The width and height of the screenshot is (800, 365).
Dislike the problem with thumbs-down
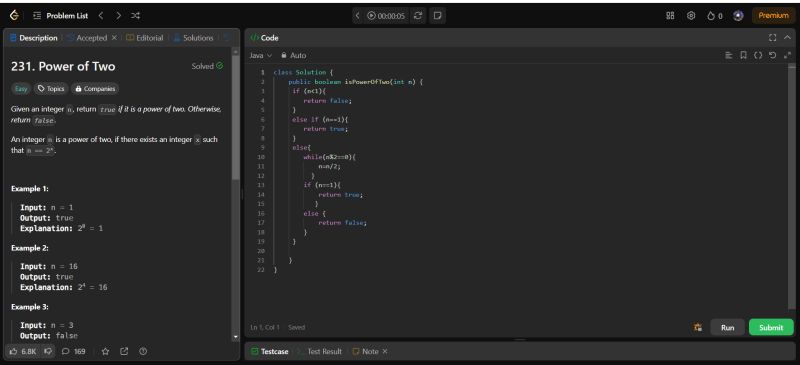(48, 351)
